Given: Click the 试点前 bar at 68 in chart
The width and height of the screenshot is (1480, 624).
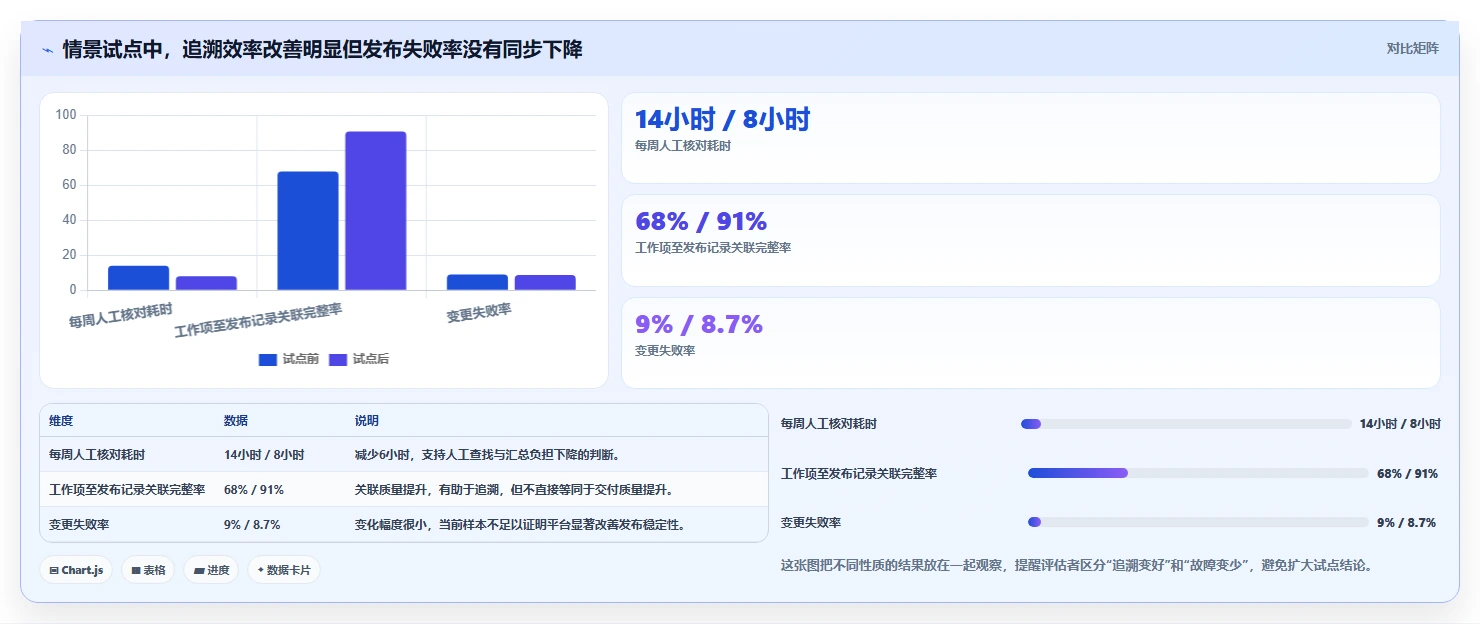Looking at the screenshot, I should 308,231.
